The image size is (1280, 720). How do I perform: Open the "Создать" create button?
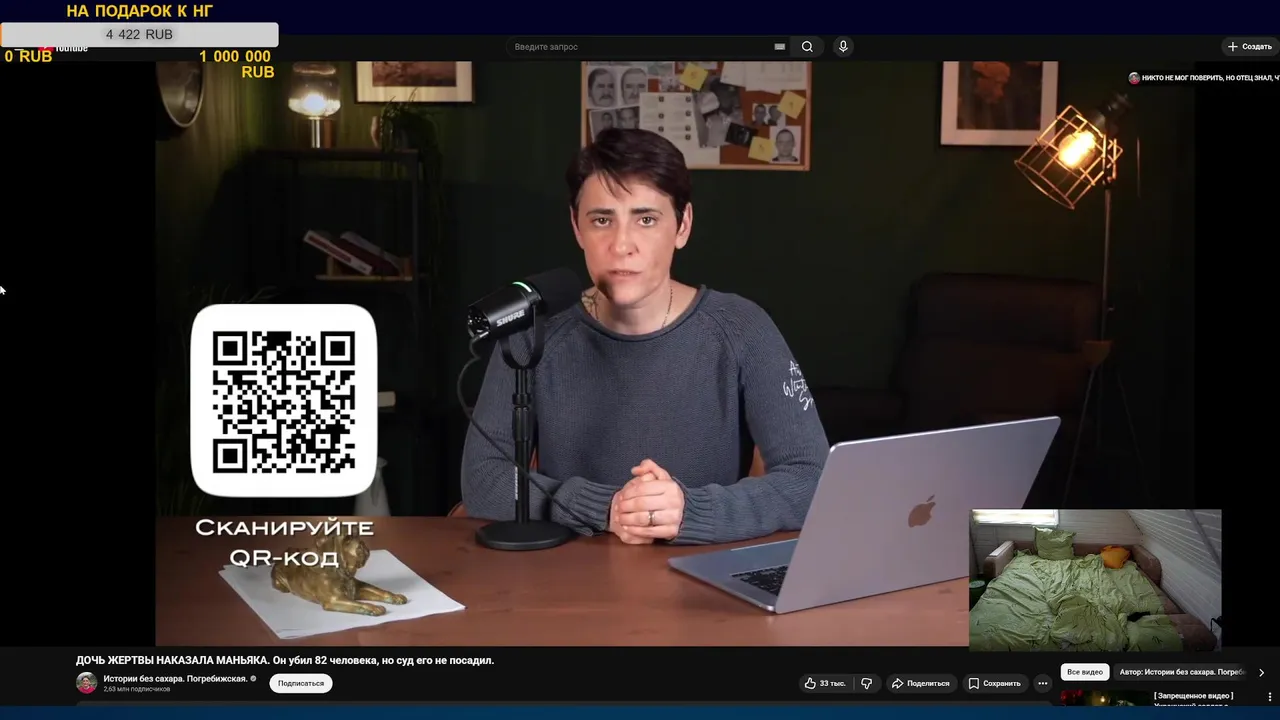coord(1250,47)
